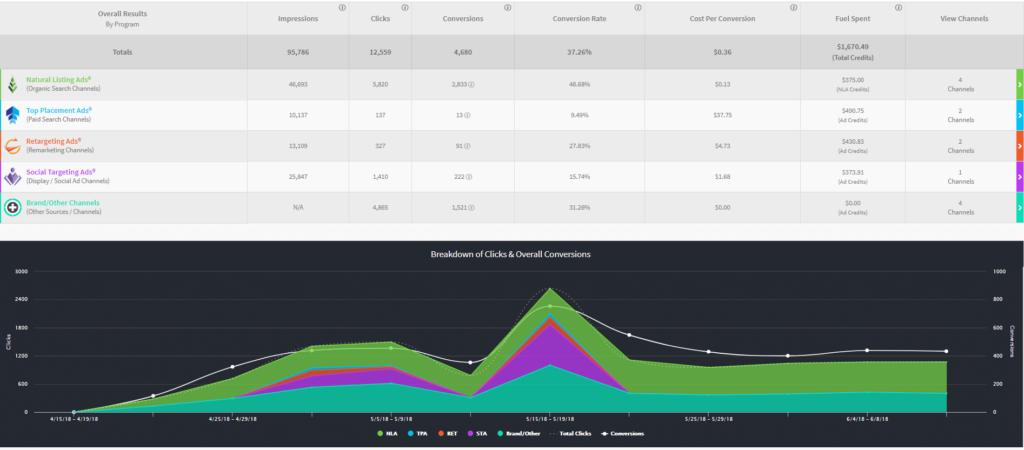Click the Brand/Other Channels plus-circle icon
This screenshot has height=450, width=1024.
tap(12, 208)
